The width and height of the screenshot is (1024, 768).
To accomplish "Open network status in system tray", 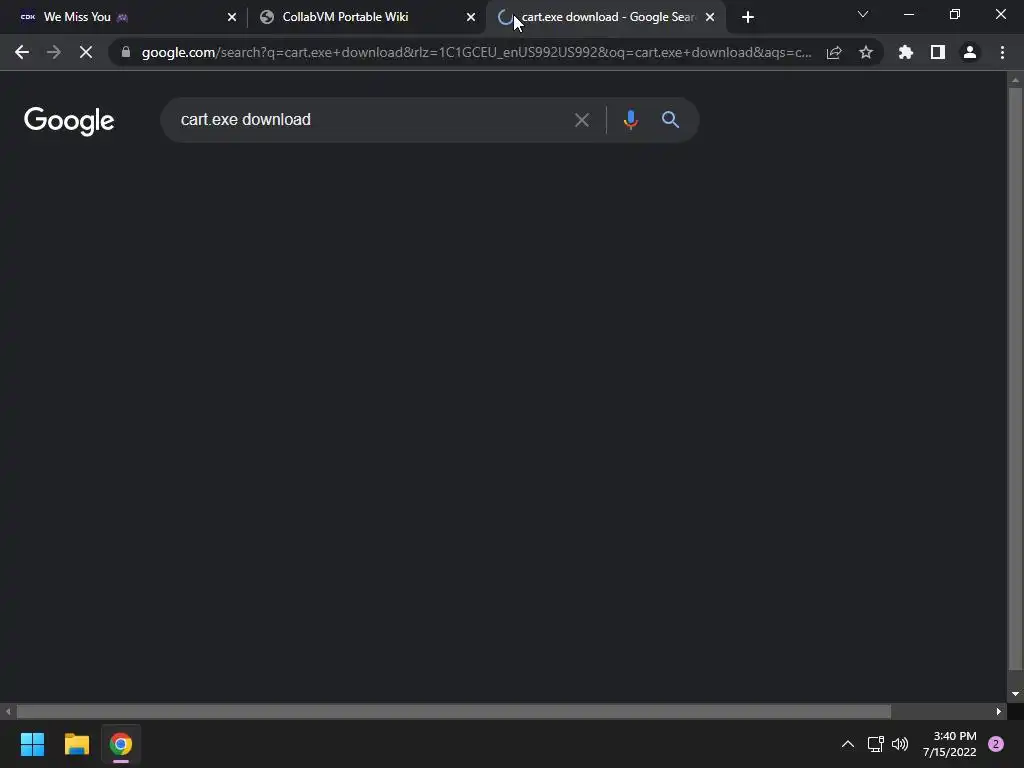I will (875, 744).
